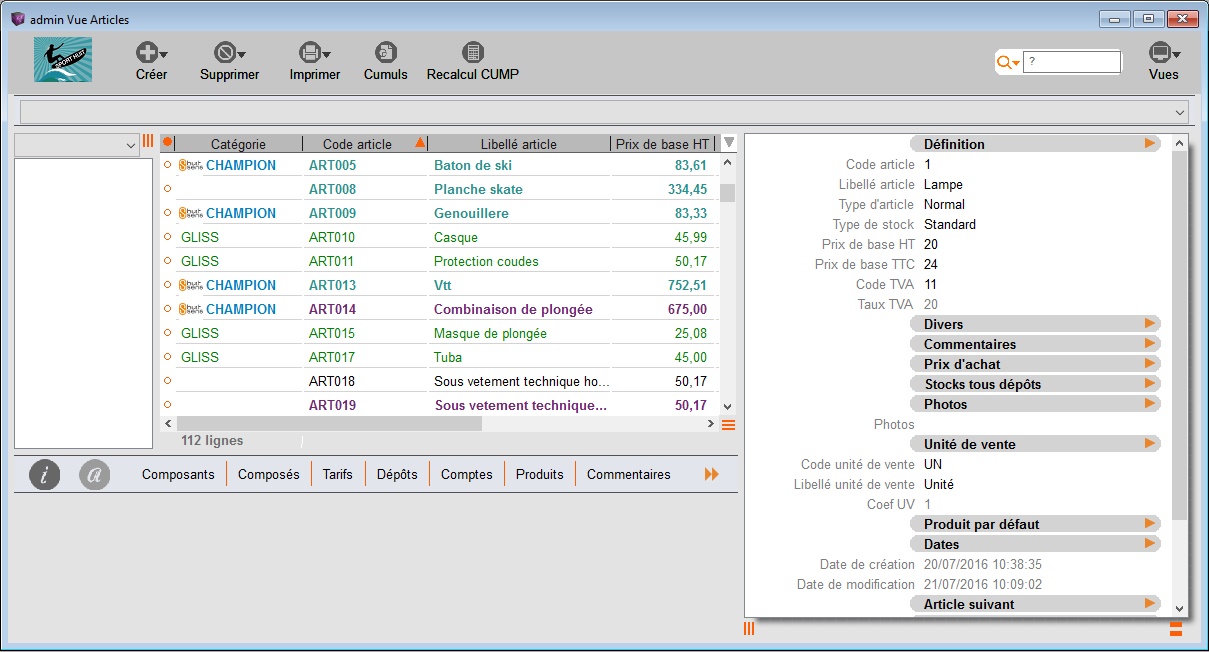The height and width of the screenshot is (652, 1209).
Task: Select row marker circle for ART018
Action: (167, 381)
